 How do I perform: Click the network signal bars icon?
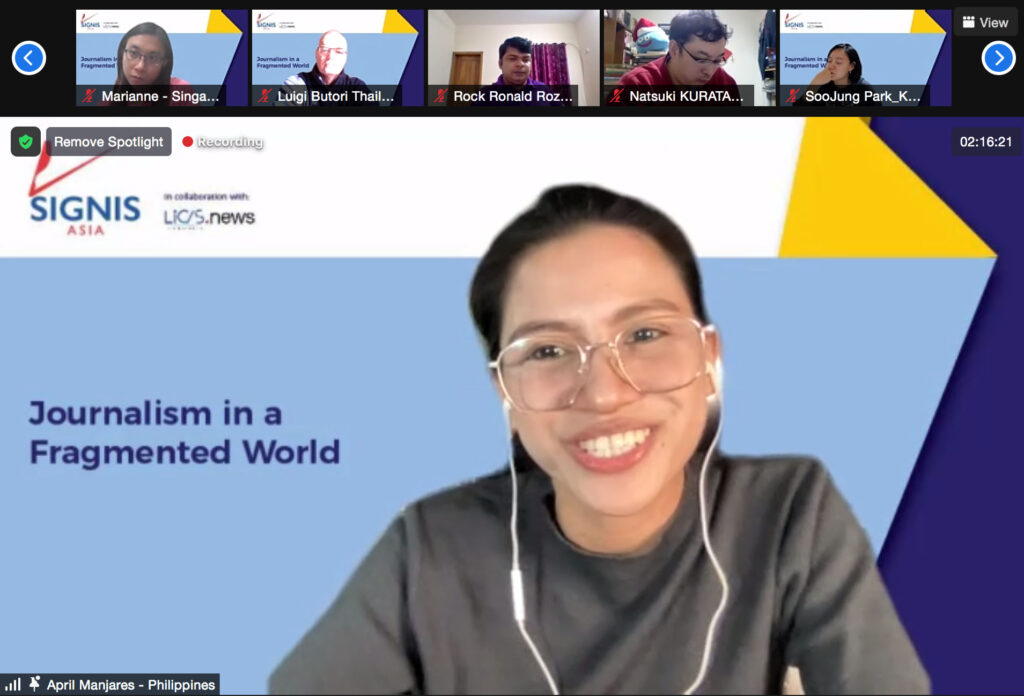(x=13, y=685)
